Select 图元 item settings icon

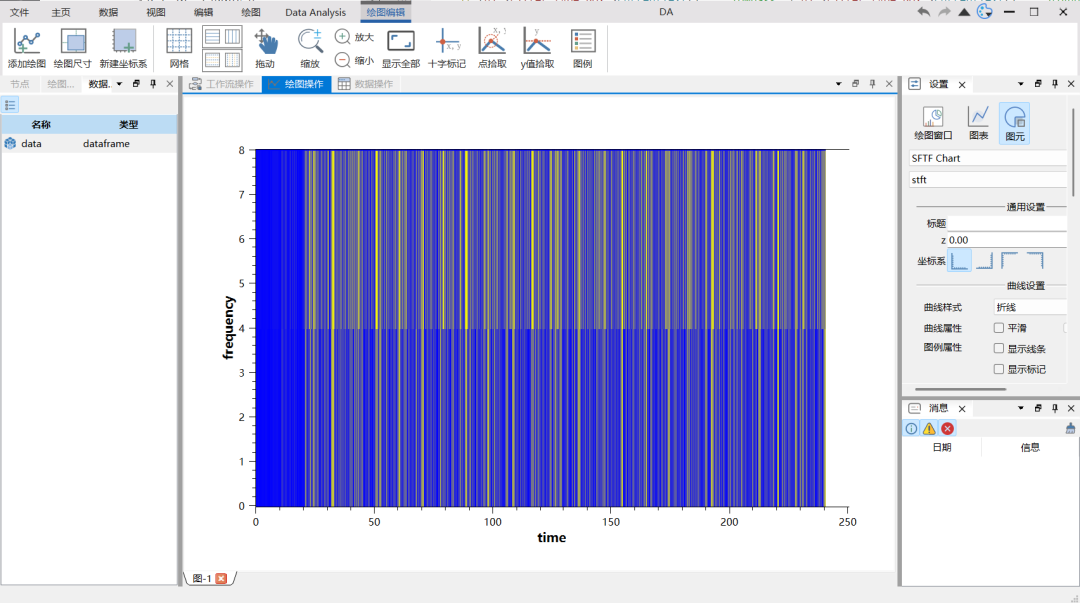[1015, 123]
